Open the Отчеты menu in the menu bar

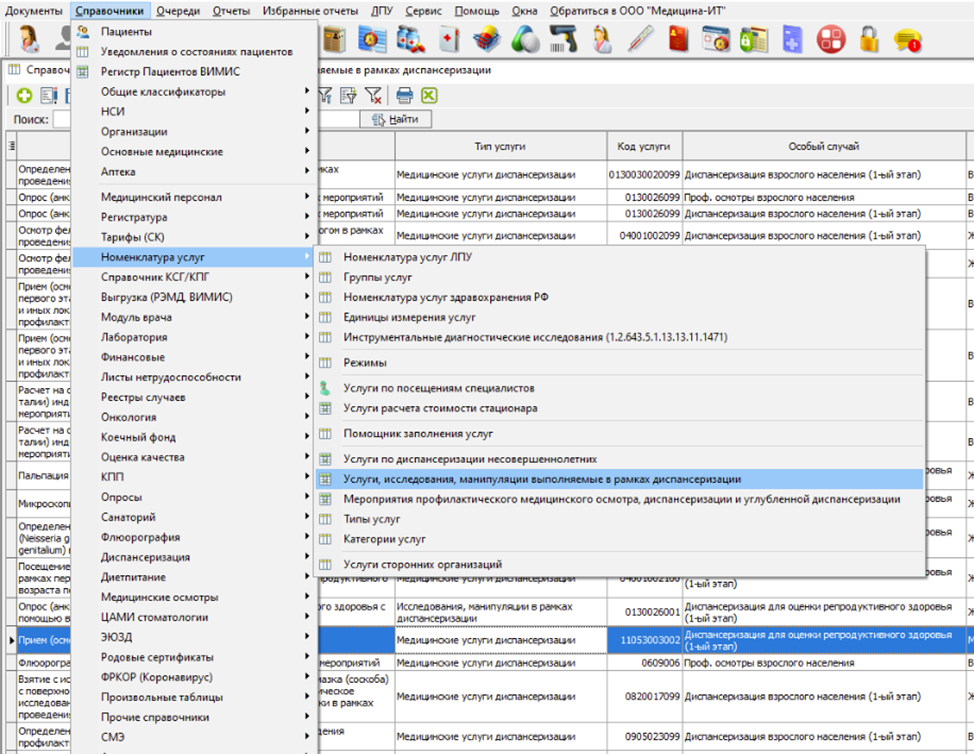pos(230,11)
